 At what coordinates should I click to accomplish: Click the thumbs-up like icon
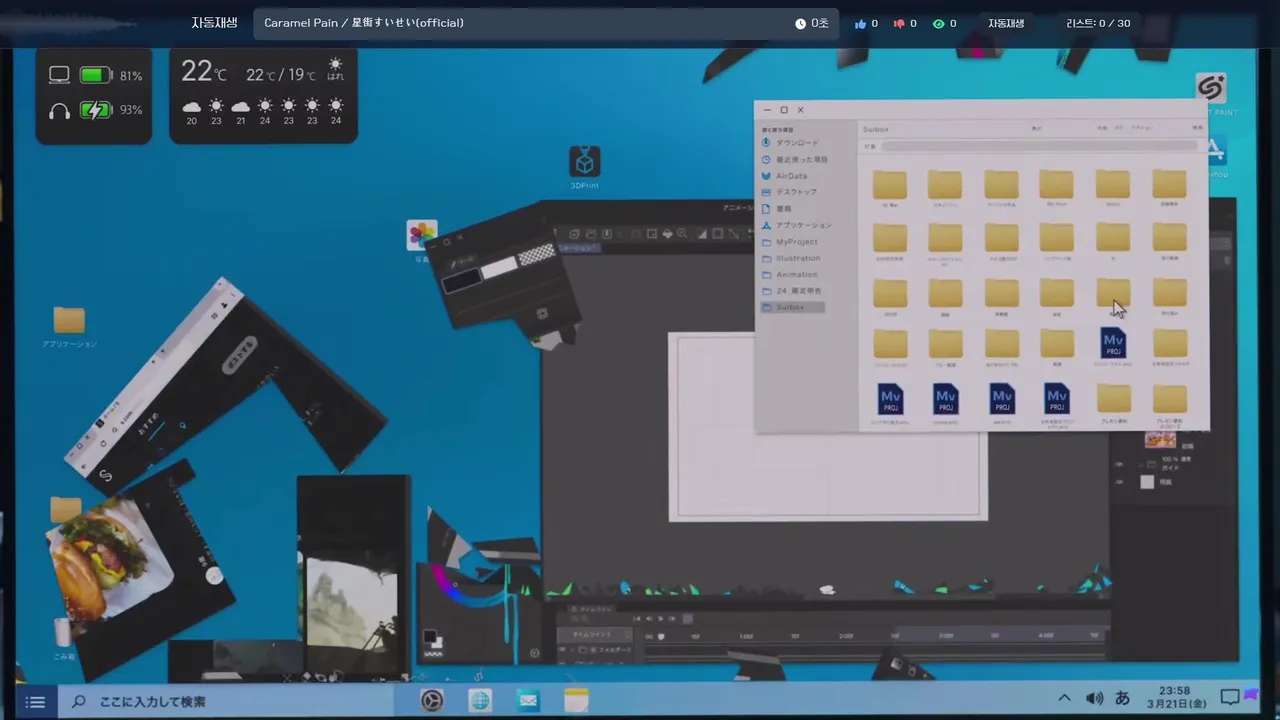[x=860, y=23]
